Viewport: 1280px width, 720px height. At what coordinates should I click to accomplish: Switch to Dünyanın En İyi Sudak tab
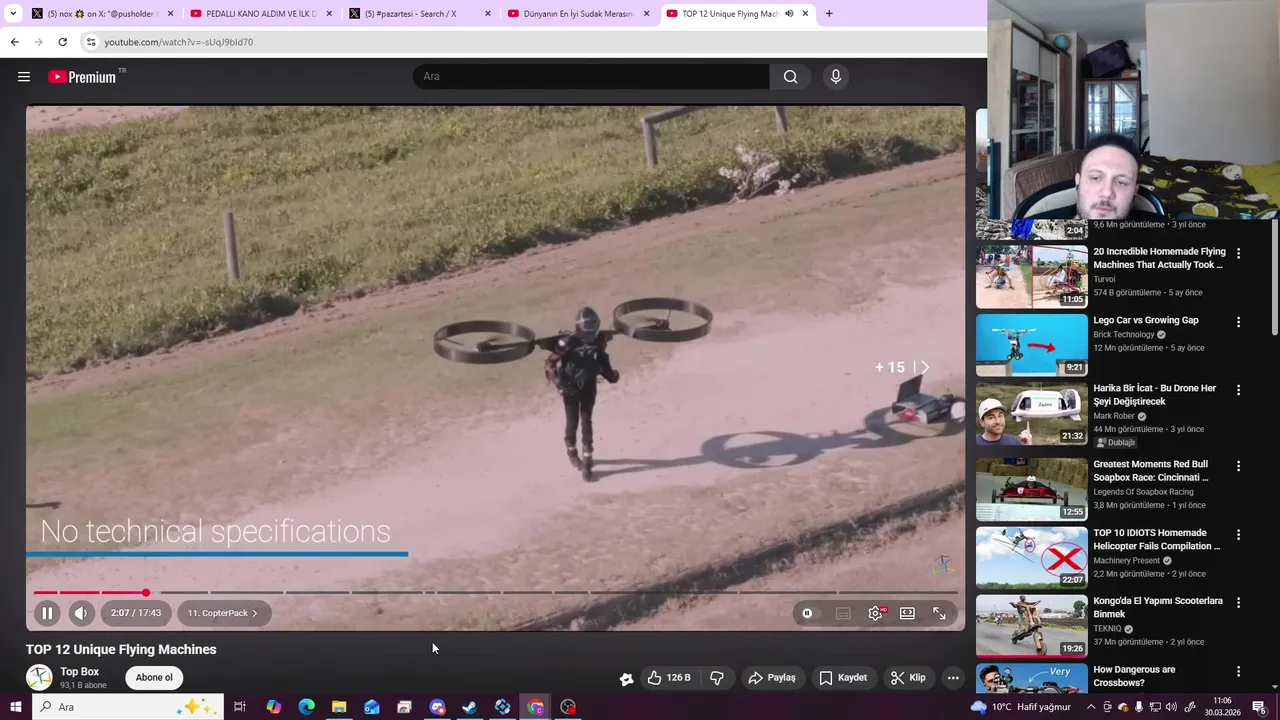579,14
